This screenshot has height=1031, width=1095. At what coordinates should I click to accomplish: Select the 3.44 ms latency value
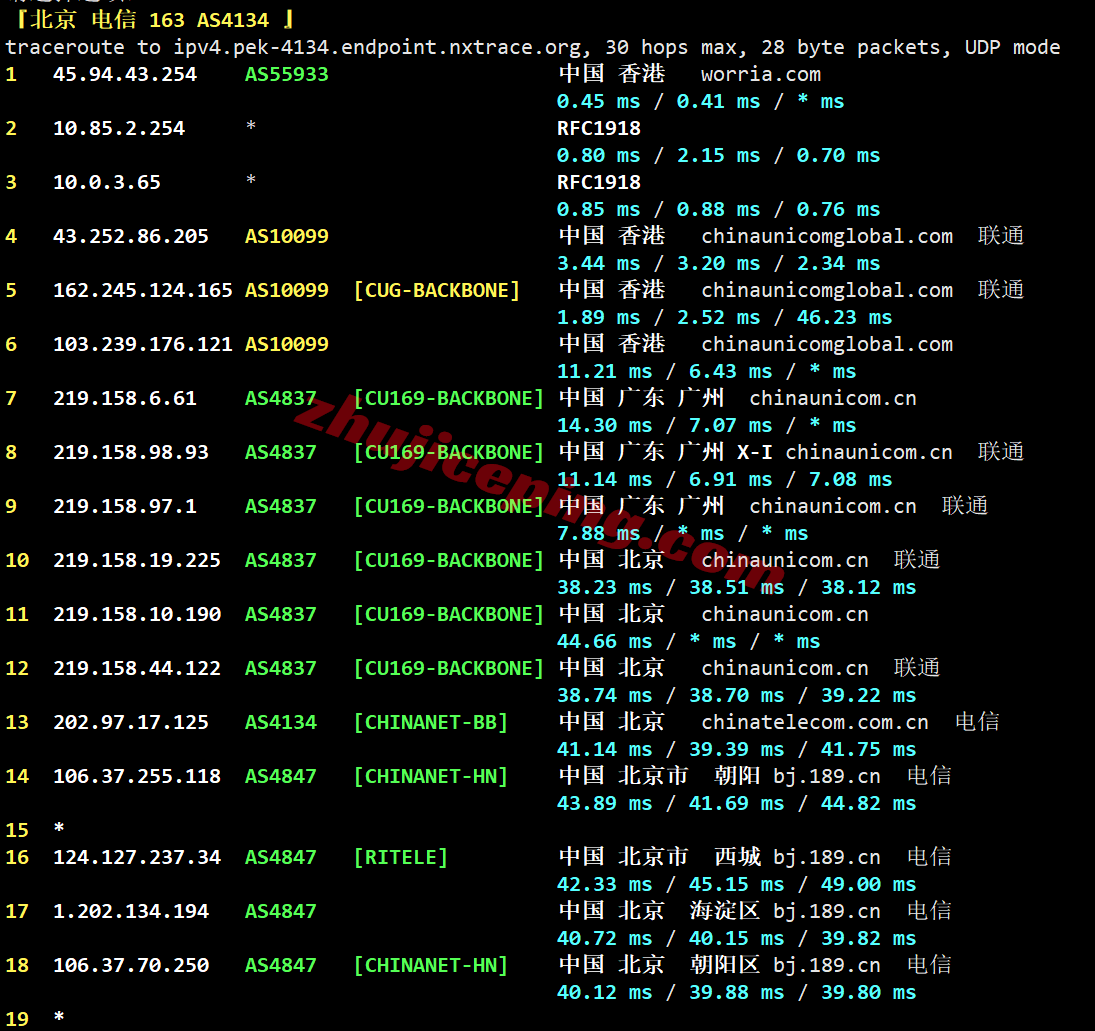pyautogui.click(x=598, y=263)
